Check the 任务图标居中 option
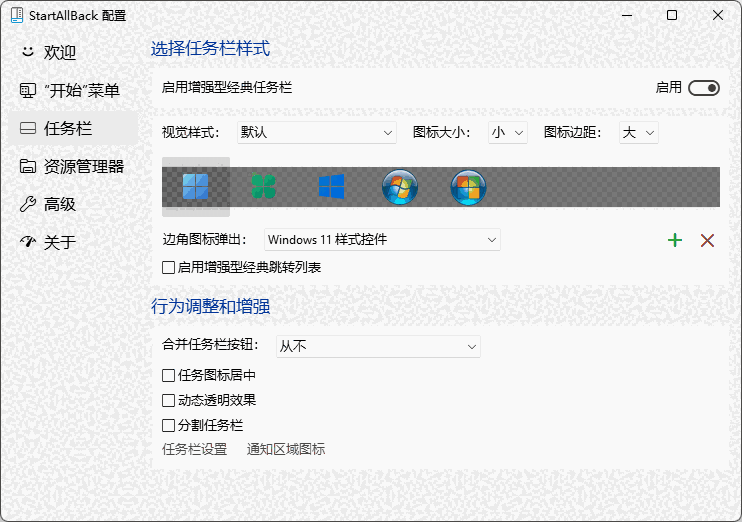This screenshot has height=522, width=742. [x=168, y=375]
